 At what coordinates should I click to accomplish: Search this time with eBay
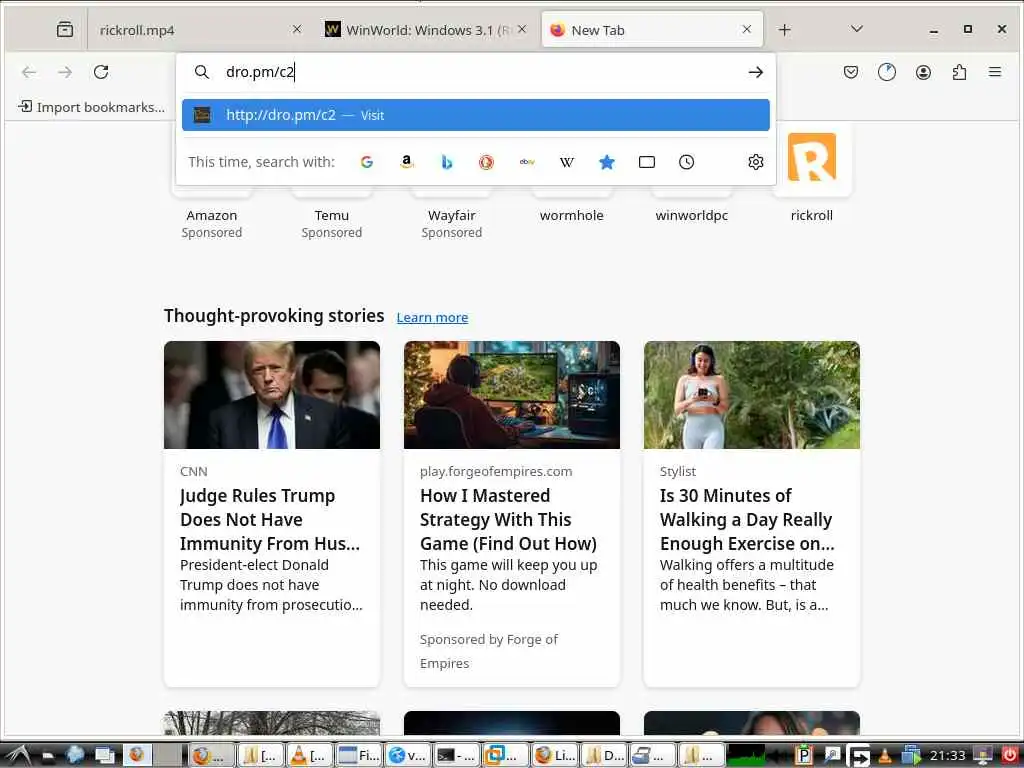(x=527, y=162)
